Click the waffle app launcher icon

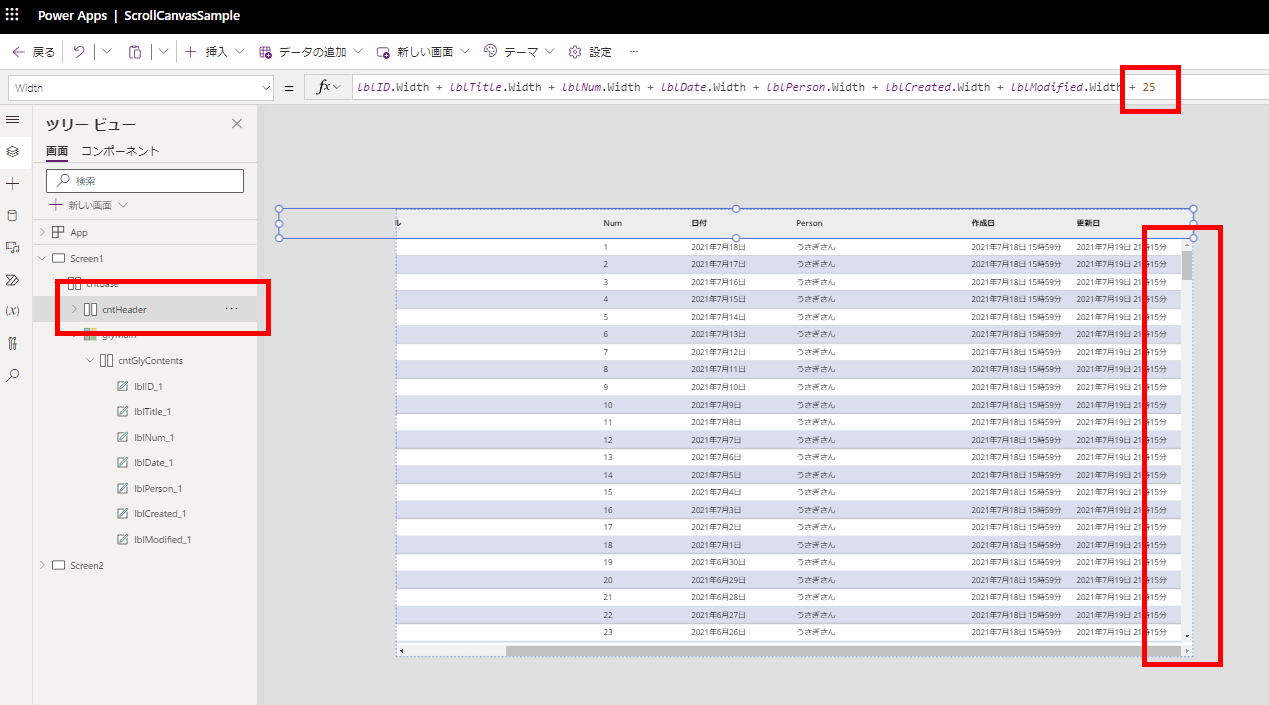(x=13, y=15)
